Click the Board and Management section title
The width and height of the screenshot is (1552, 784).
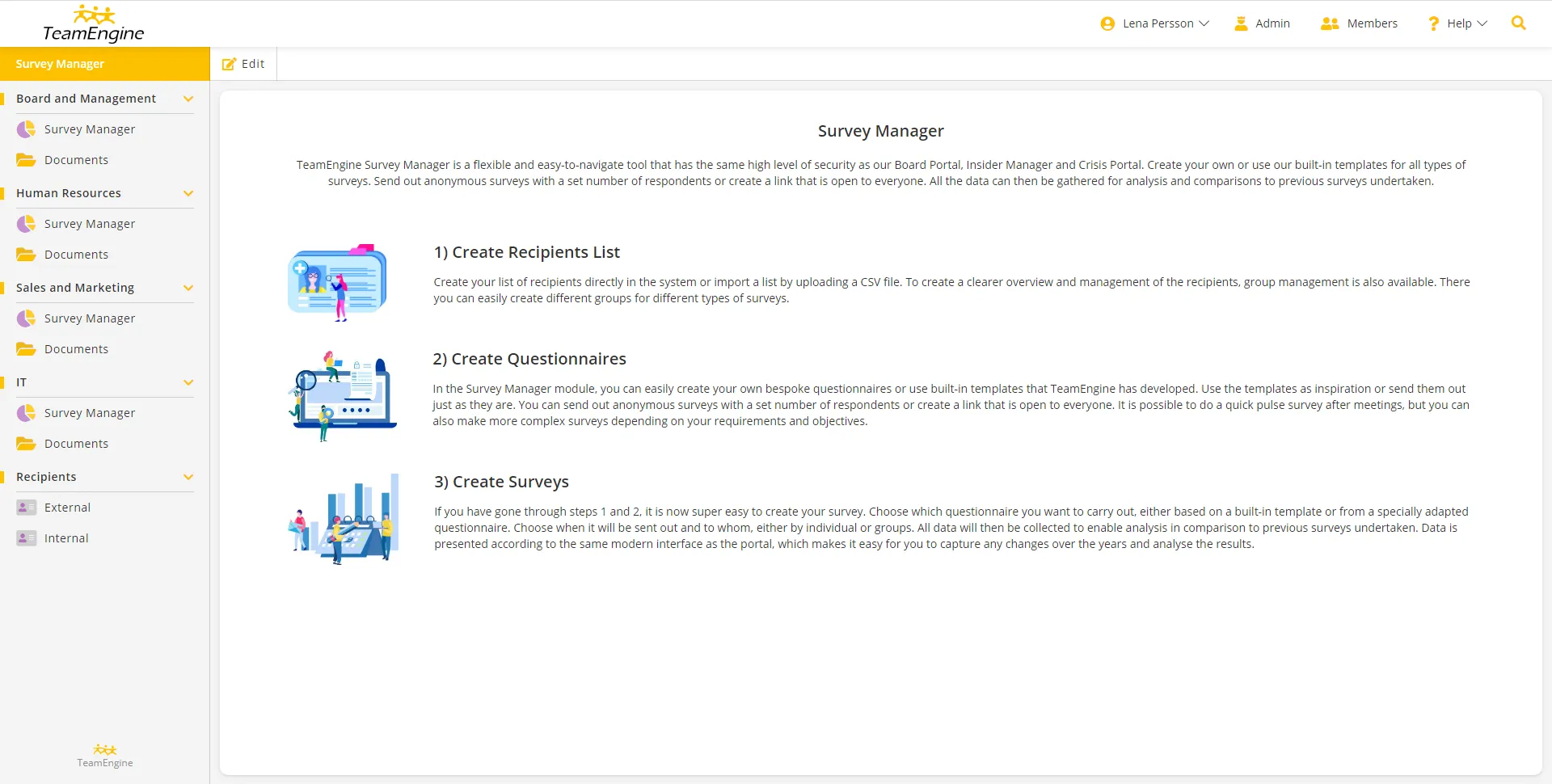click(86, 99)
